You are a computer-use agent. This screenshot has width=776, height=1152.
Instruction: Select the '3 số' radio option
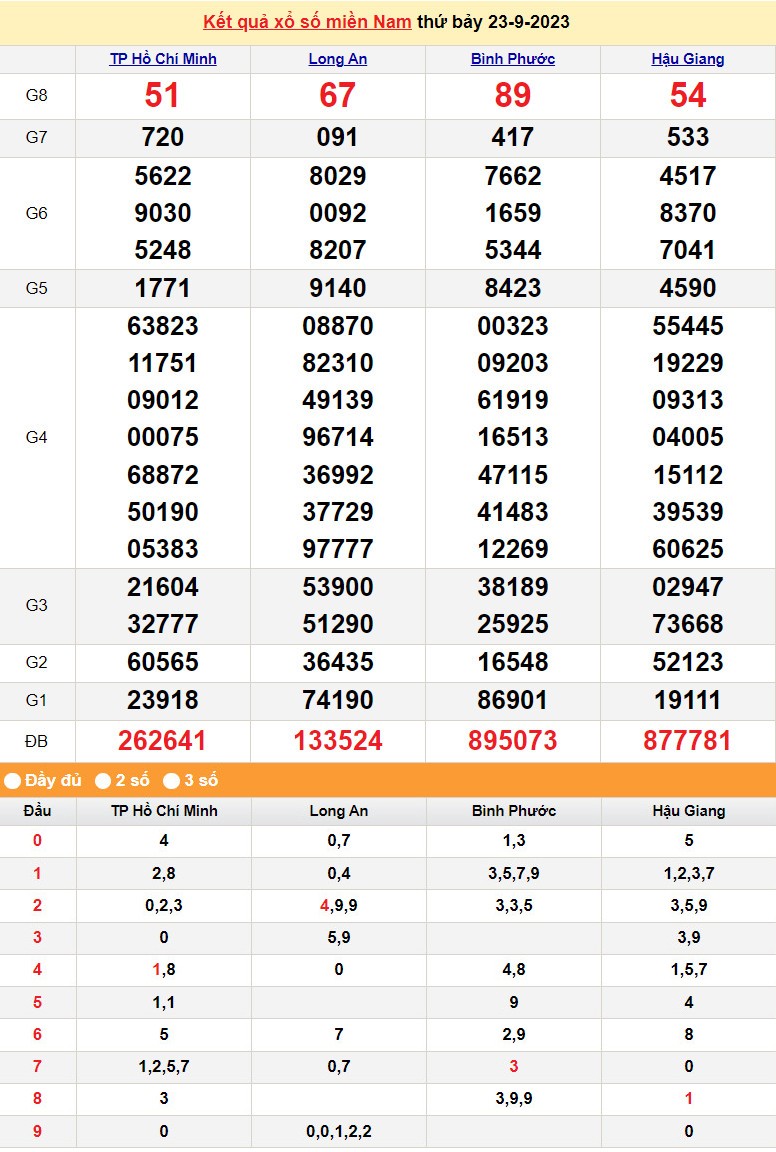click(x=172, y=780)
